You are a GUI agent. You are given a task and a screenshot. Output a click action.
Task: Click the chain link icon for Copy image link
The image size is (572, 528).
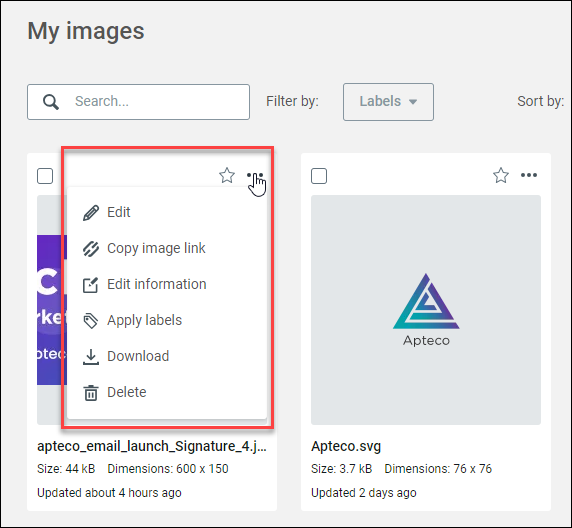coord(91,249)
